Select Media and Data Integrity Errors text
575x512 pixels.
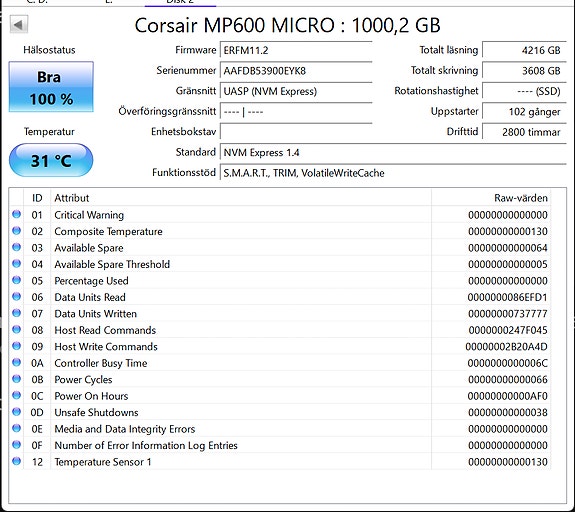pyautogui.click(x=125, y=429)
